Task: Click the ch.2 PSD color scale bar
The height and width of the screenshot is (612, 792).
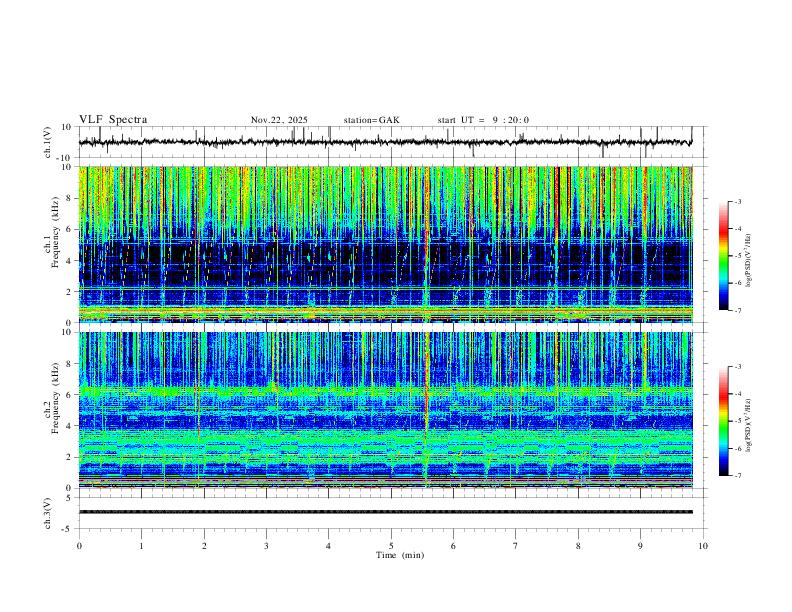Action: pos(724,421)
